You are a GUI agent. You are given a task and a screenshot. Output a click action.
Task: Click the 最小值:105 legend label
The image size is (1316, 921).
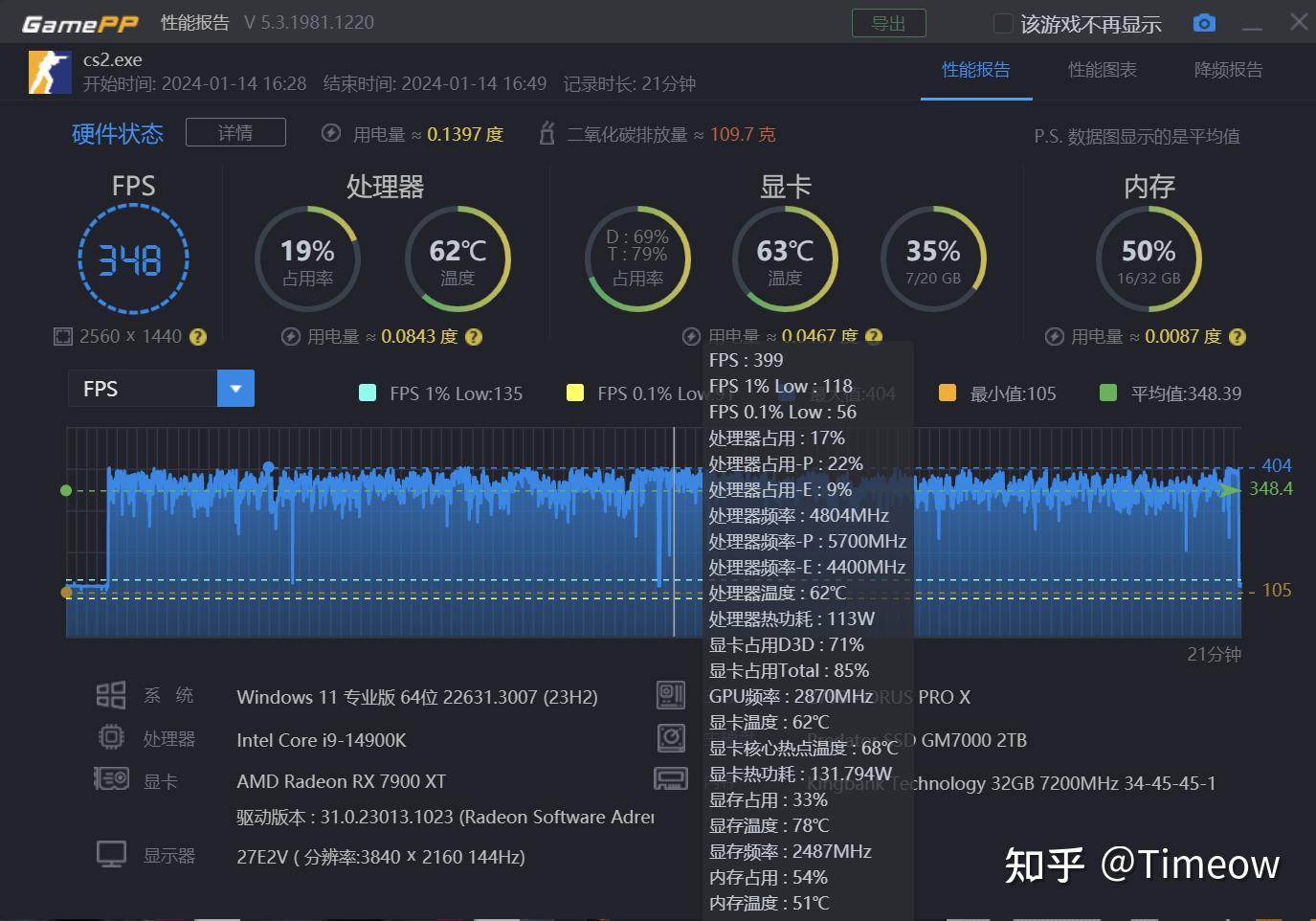click(x=1014, y=393)
